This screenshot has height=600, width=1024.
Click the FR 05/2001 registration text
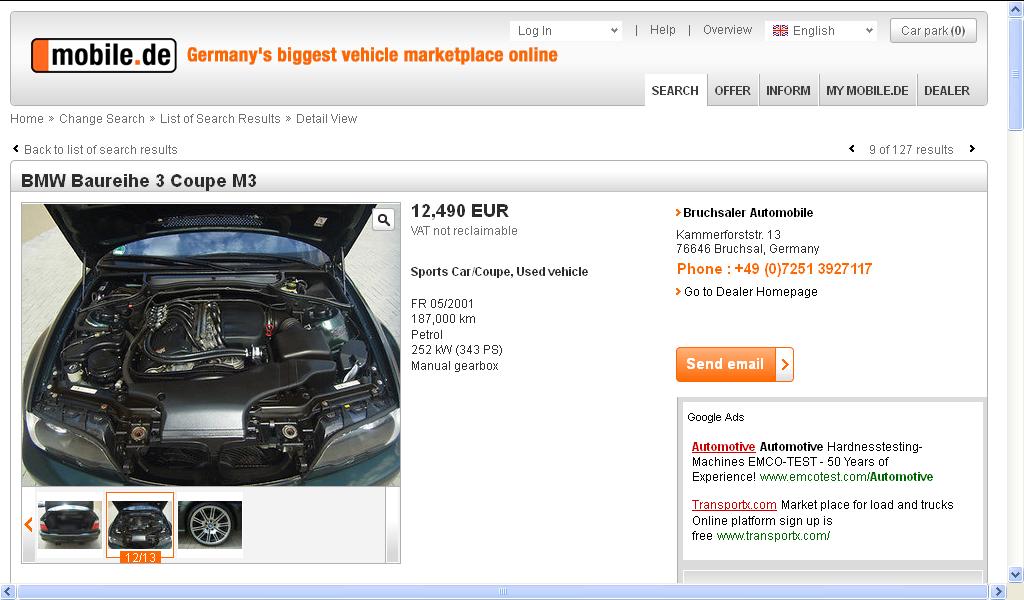click(x=442, y=304)
